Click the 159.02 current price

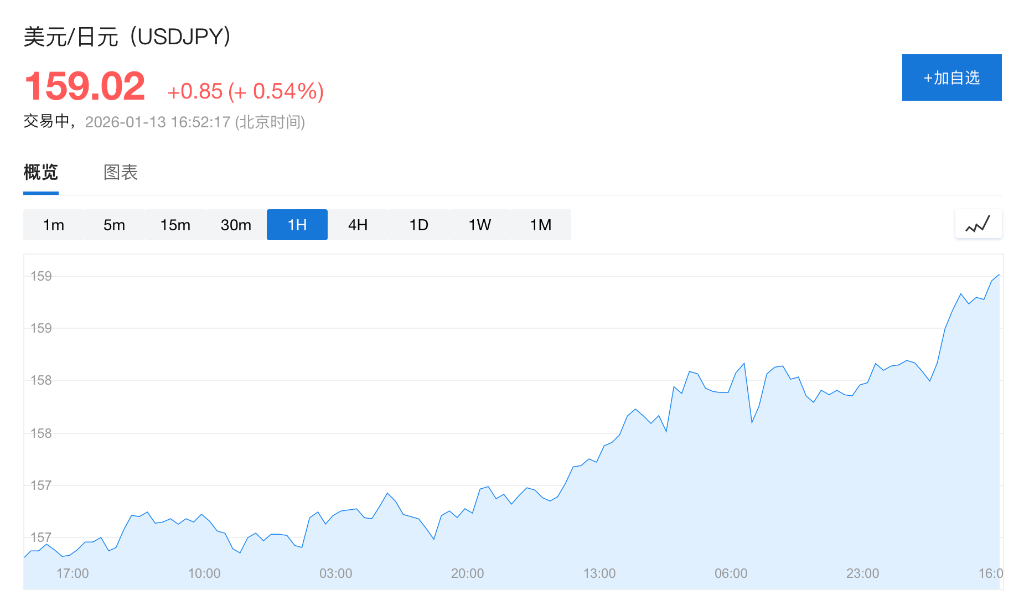(85, 87)
